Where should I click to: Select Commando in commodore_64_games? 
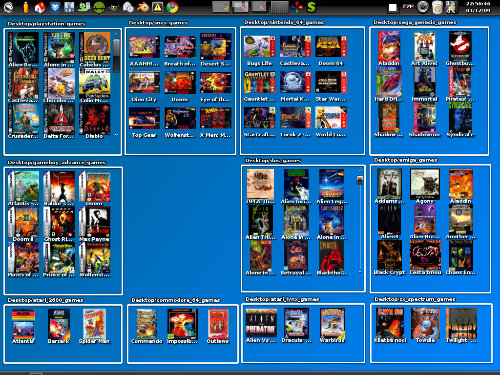pos(147,326)
